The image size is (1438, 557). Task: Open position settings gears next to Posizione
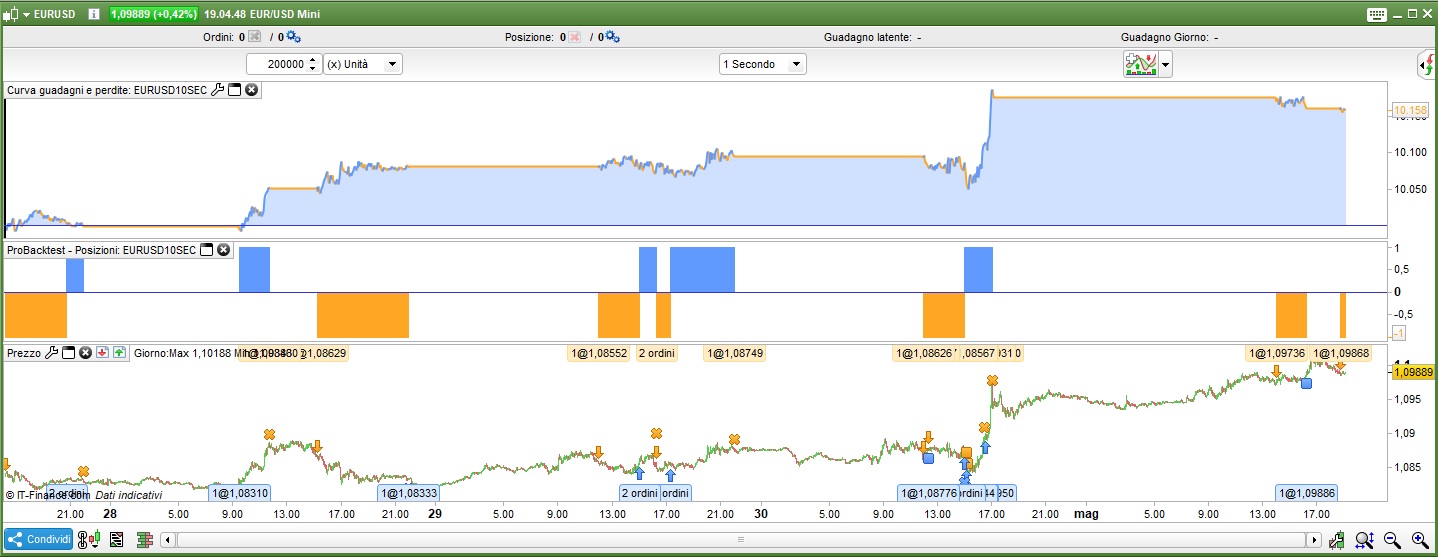613,37
